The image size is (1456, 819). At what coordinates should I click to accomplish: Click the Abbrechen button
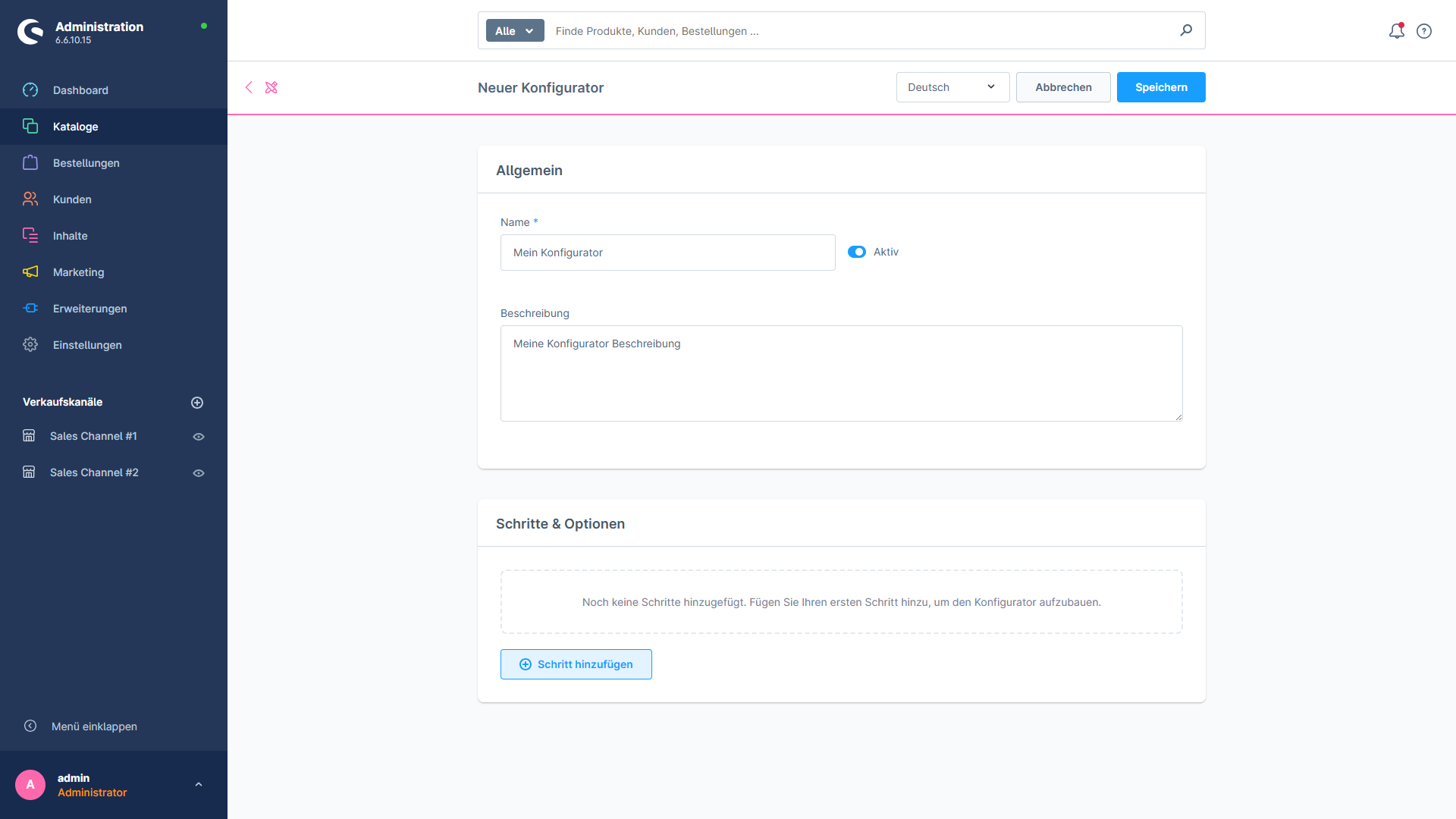(1063, 87)
